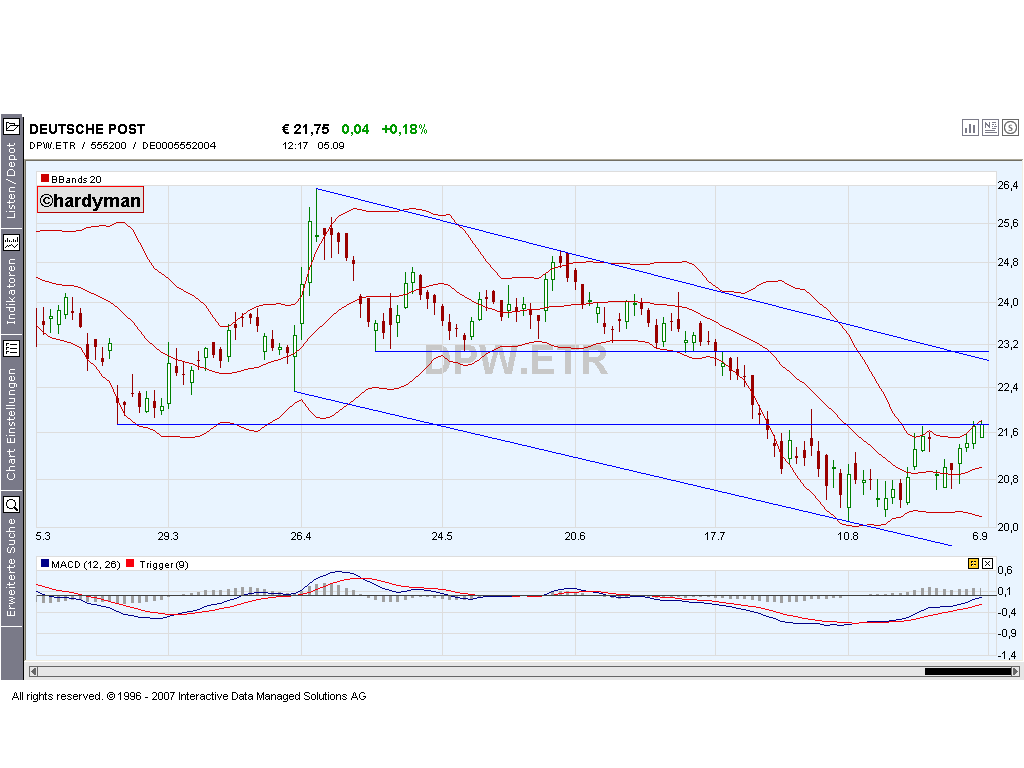The image size is (1024, 768).
Task: Open MACD settings via yellow grid icon
Action: coord(971,564)
